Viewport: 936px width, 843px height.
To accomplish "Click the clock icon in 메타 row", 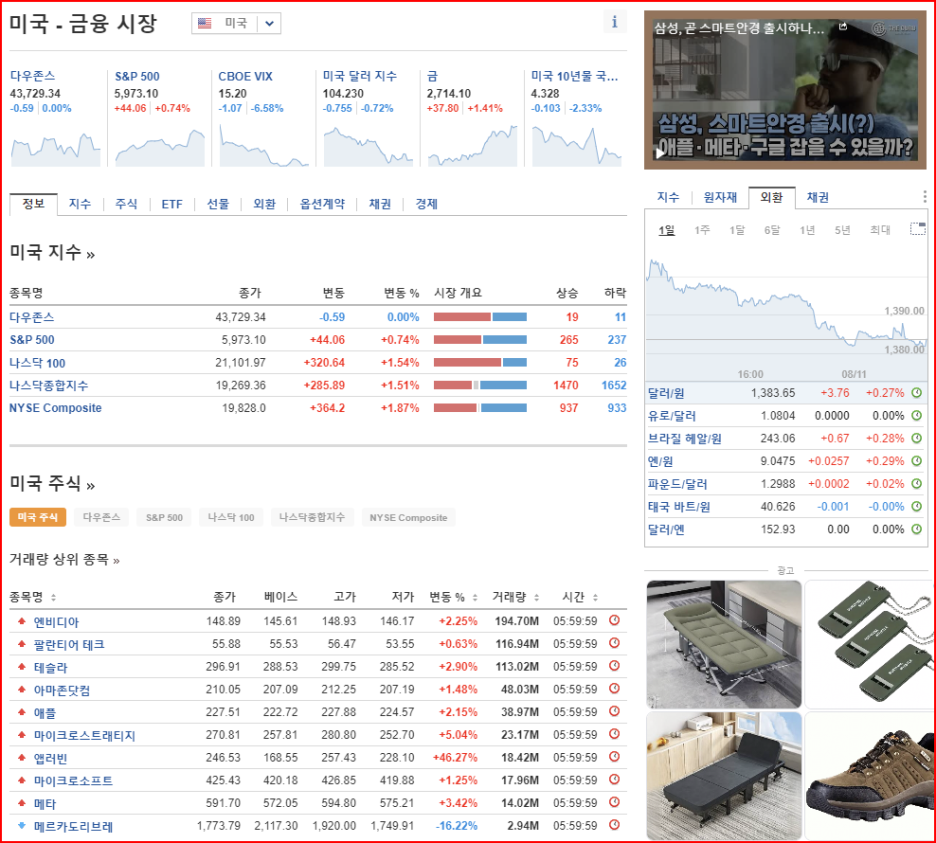I will (x=614, y=802).
